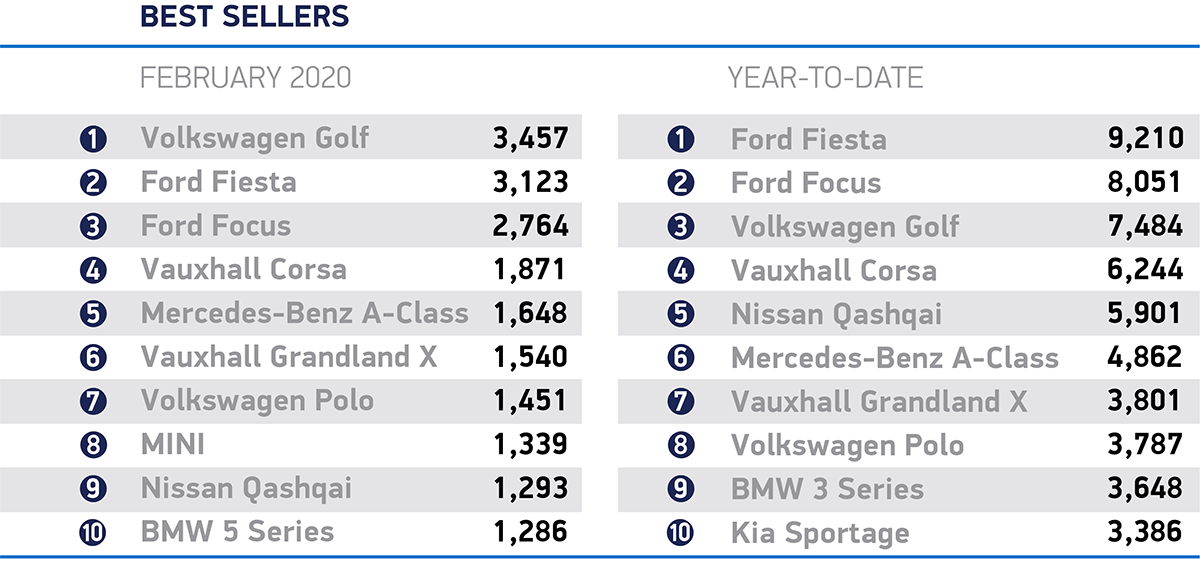This screenshot has height=561, width=1200.
Task: Click the 1,286 sales figure for BMW 5 Series
Action: point(530,533)
